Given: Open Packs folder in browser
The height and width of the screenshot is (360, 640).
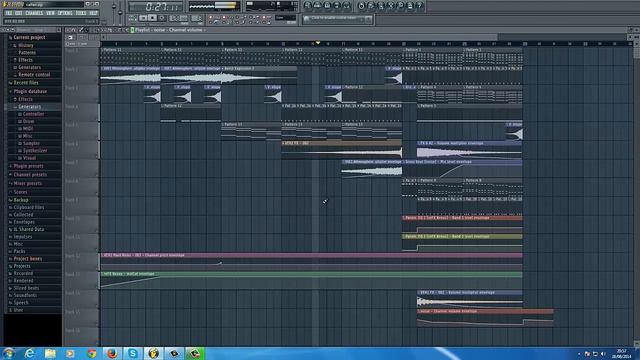Looking at the screenshot, I should pyautogui.click(x=20, y=251).
